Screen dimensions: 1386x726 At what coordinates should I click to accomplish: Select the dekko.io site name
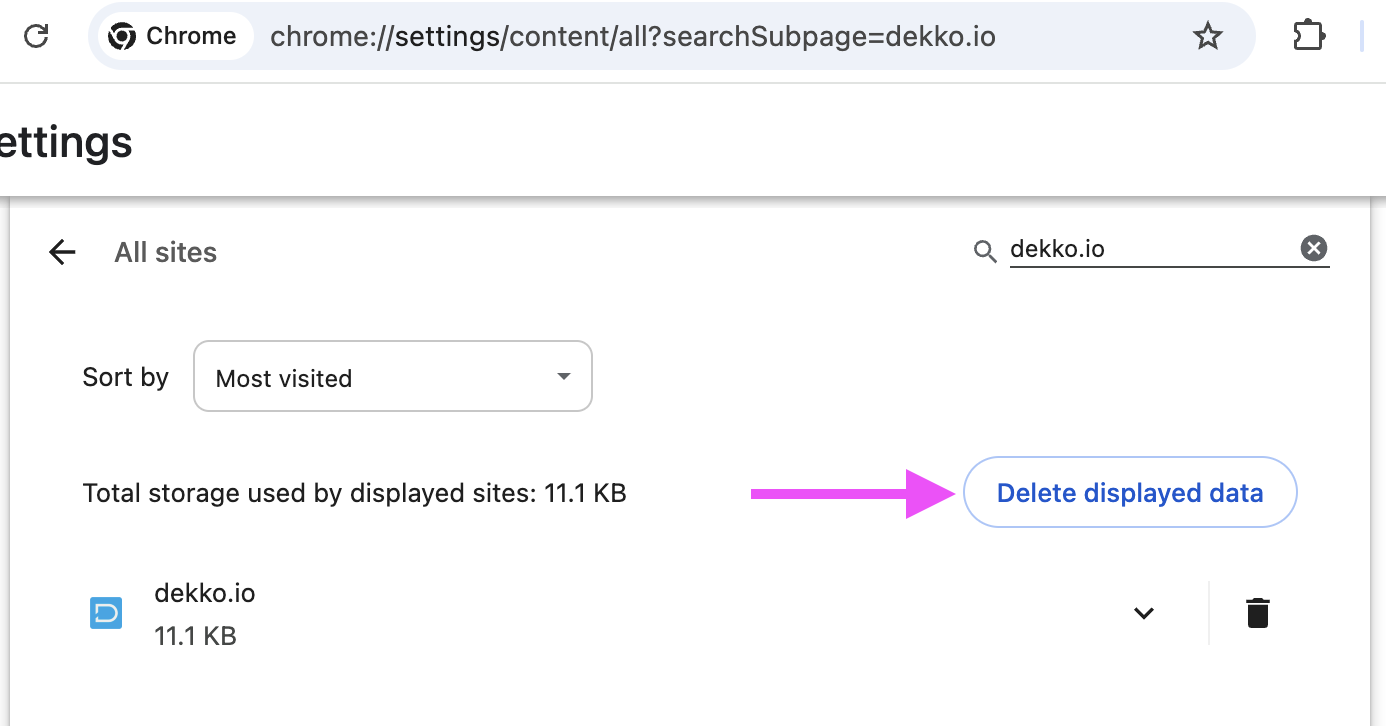tap(205, 593)
